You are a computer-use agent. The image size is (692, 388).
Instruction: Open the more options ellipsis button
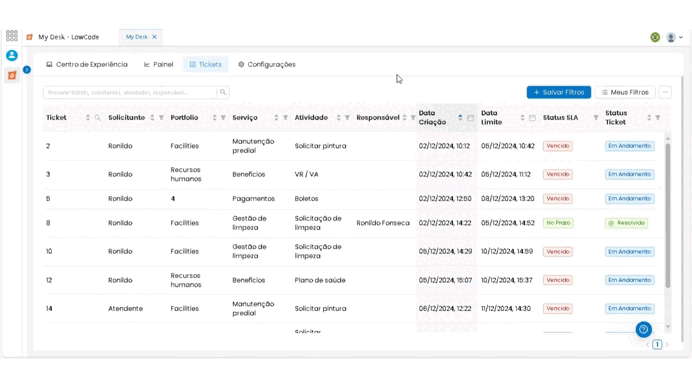[665, 92]
